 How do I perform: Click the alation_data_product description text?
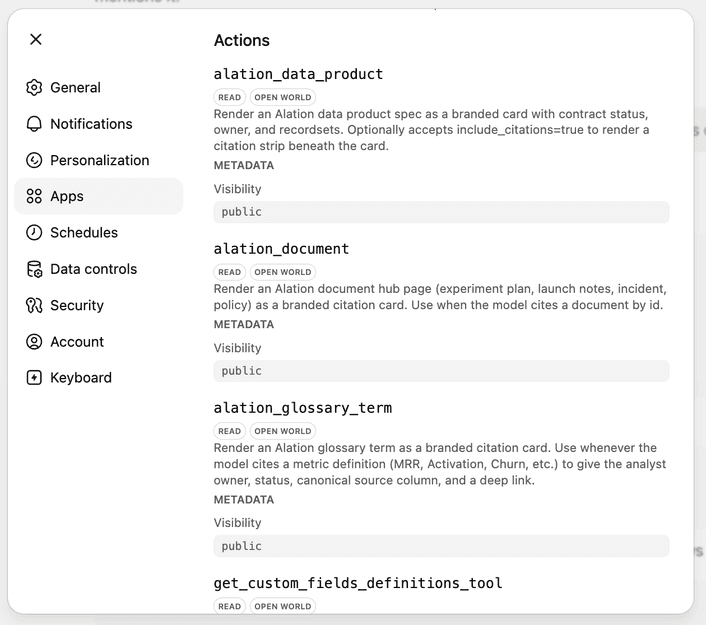pos(432,130)
